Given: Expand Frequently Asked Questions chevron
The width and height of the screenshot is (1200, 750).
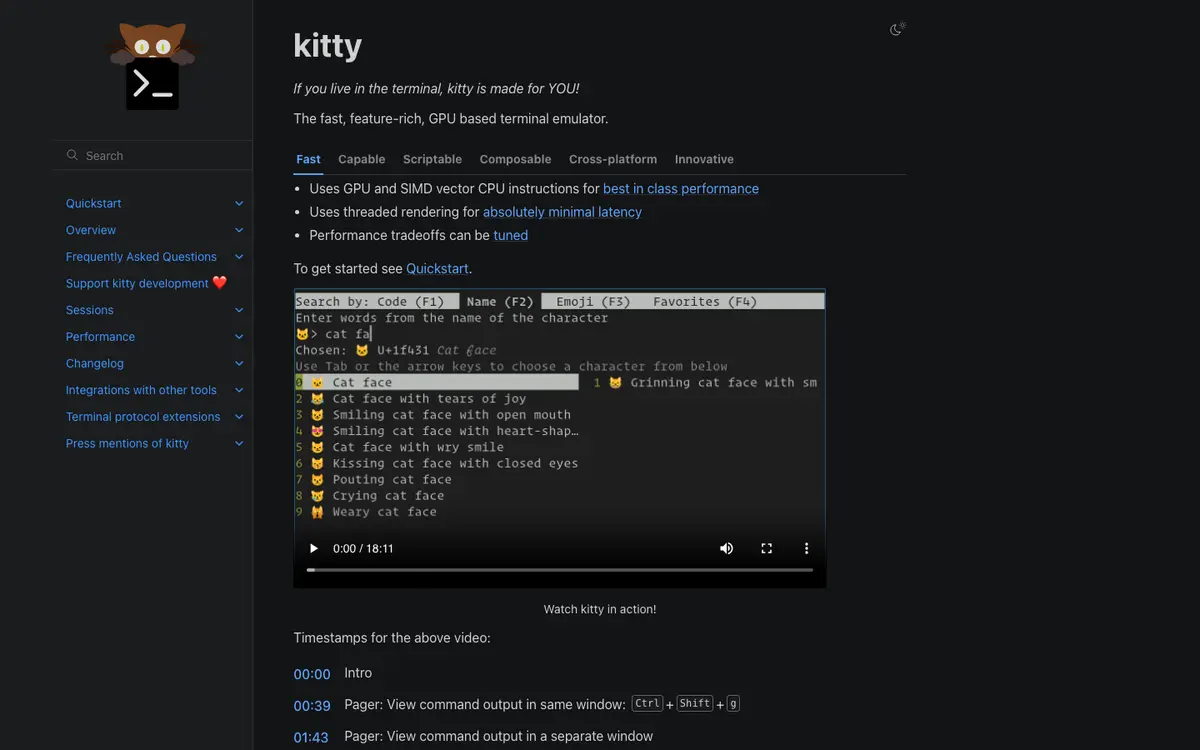Looking at the screenshot, I should [239, 257].
